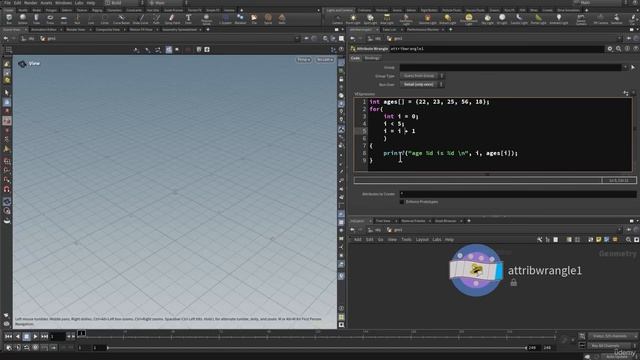The height and width of the screenshot is (360, 640).
Task: Open the File menu
Action: coord(7,3)
